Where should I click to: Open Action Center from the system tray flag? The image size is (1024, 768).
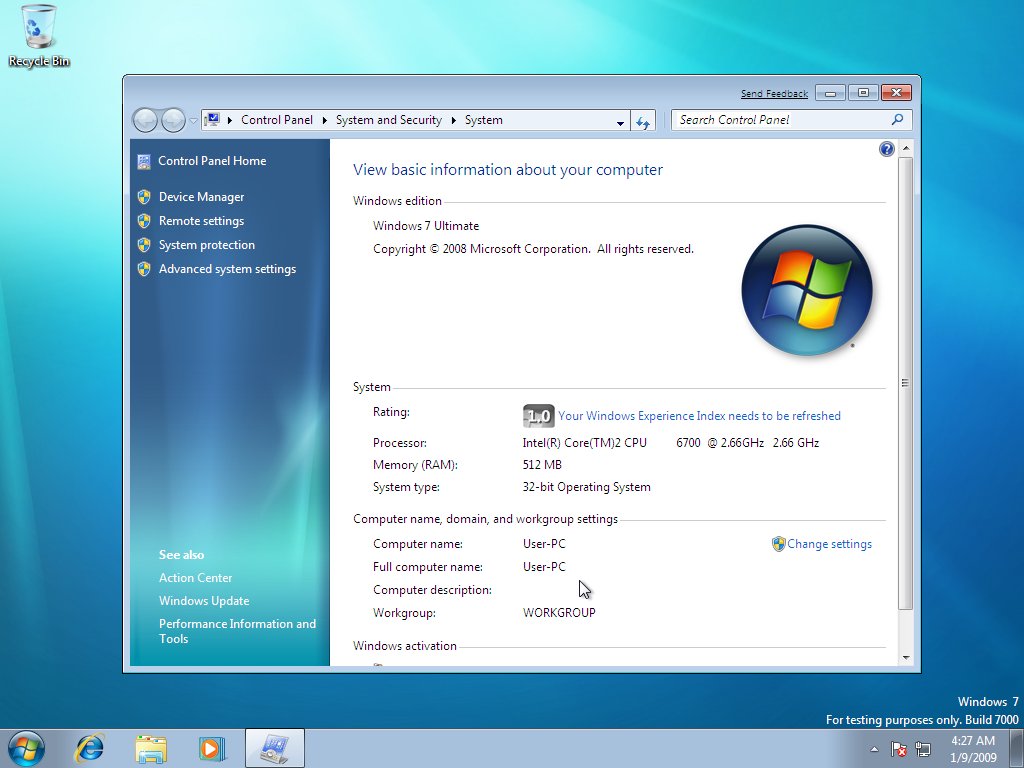click(x=898, y=748)
